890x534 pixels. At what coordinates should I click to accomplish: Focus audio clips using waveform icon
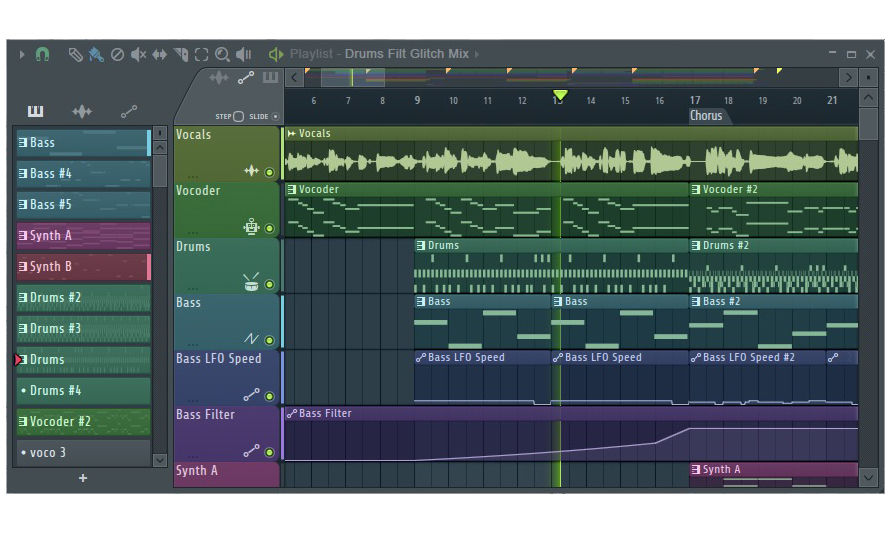(219, 78)
